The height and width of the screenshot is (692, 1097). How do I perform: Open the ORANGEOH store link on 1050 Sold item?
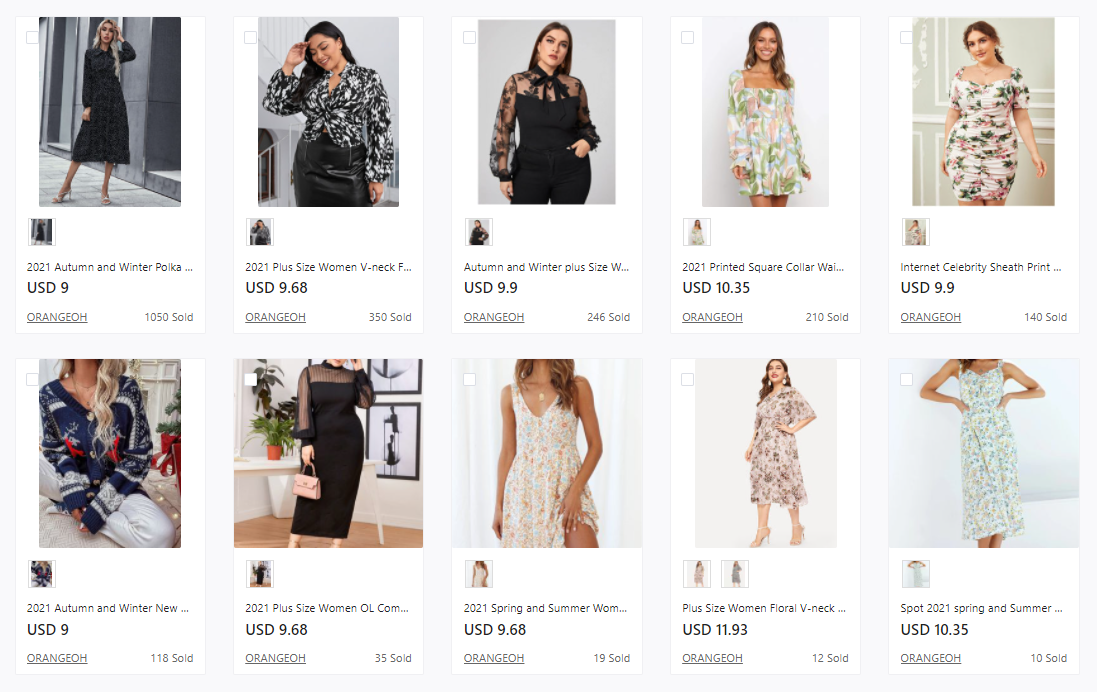coord(56,317)
